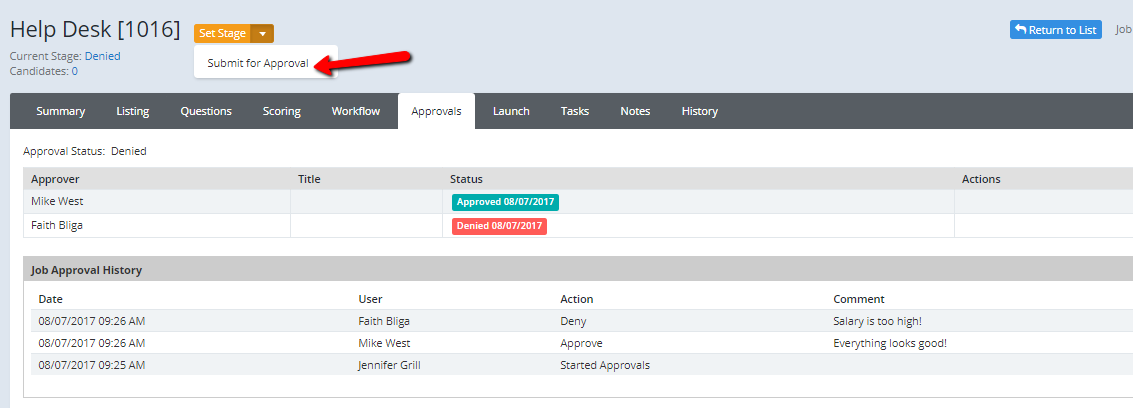Click the Salary is too high comment
Screen dimensions: 1133x408
click(877, 321)
